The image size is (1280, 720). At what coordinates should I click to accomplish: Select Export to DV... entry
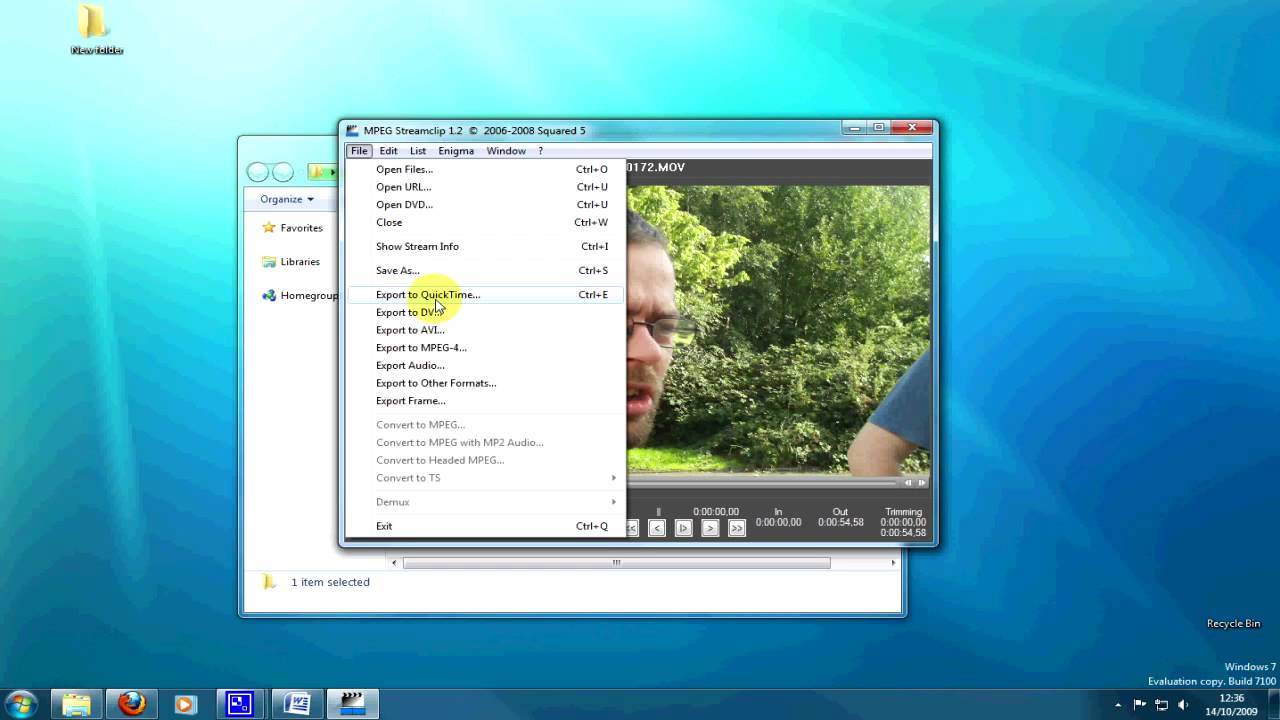point(485,312)
